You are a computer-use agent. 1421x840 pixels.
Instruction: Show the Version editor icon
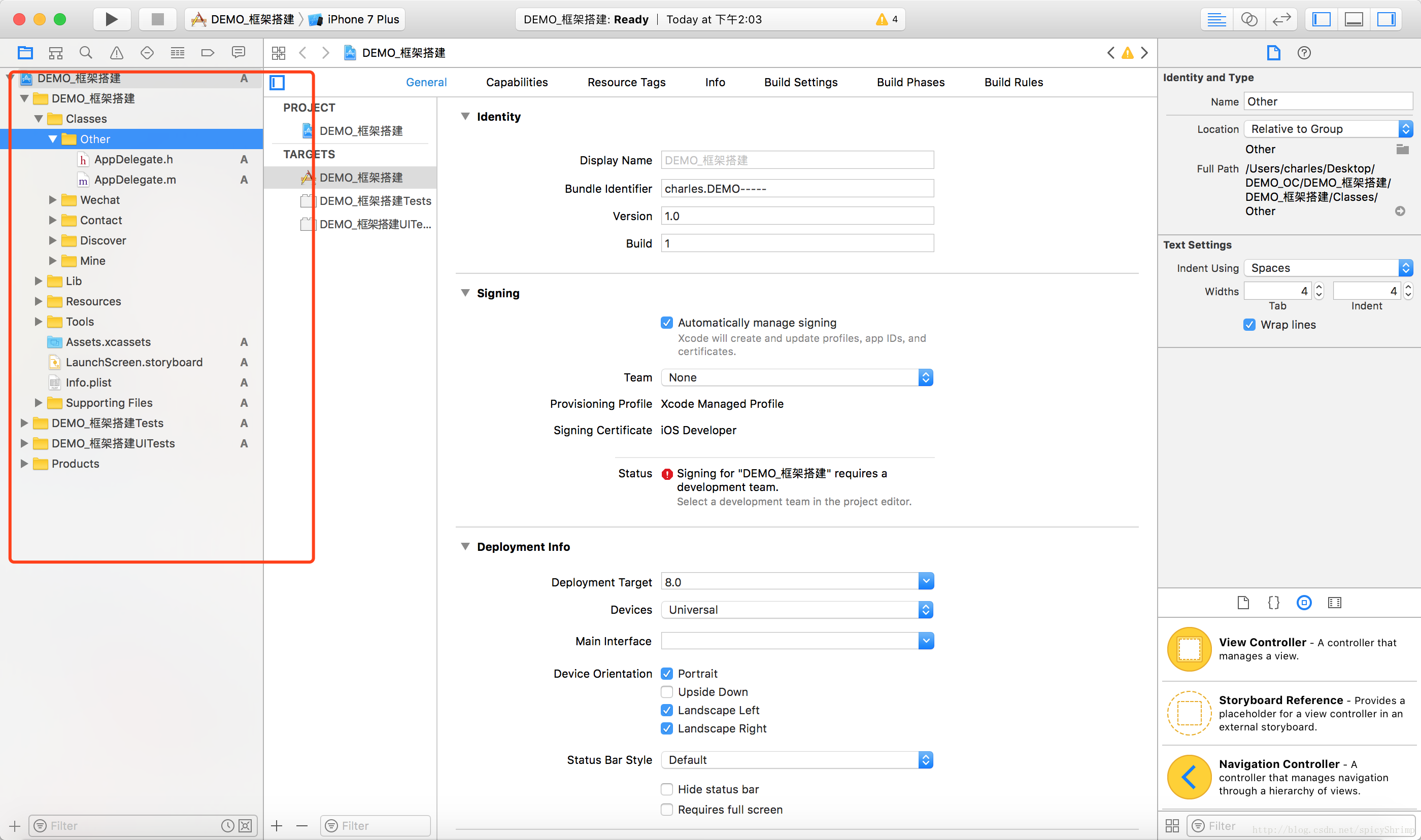[1281, 19]
